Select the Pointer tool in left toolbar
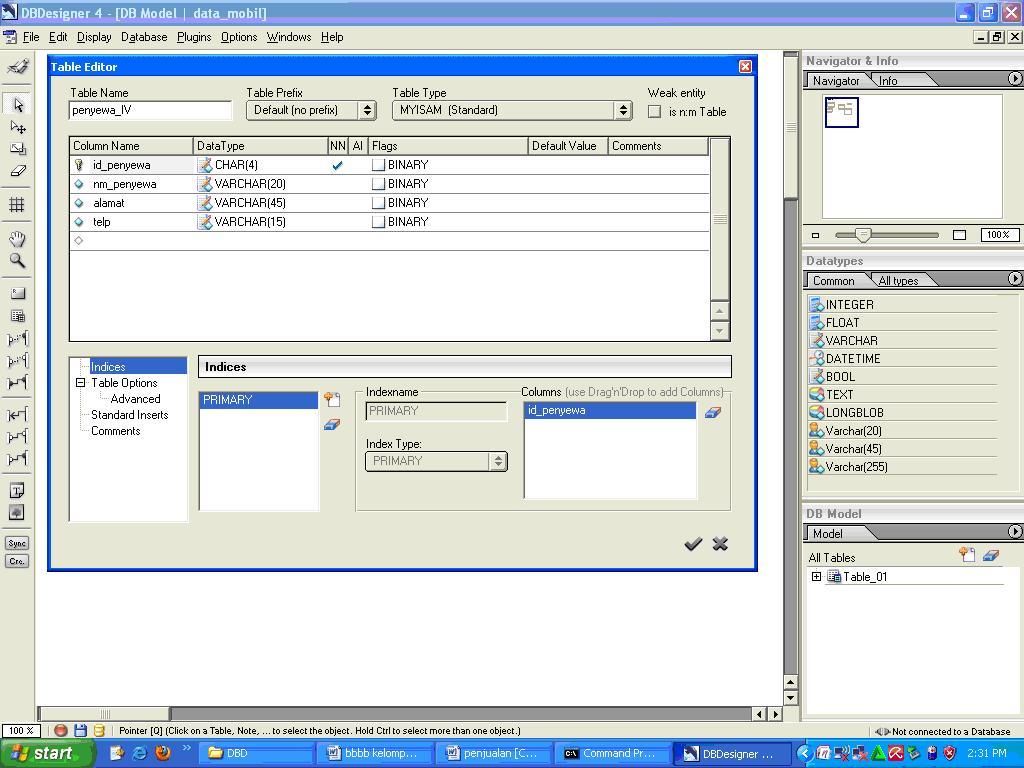Screen dimensions: 1024x768 pos(18,104)
